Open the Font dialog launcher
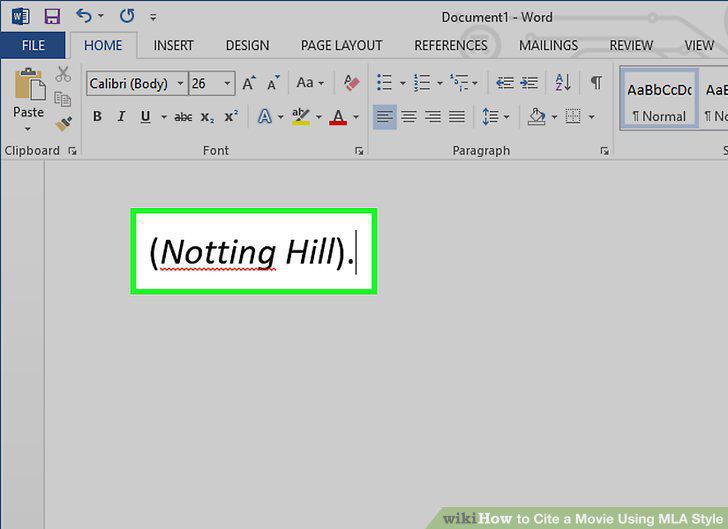The image size is (728, 529). pyautogui.click(x=359, y=151)
